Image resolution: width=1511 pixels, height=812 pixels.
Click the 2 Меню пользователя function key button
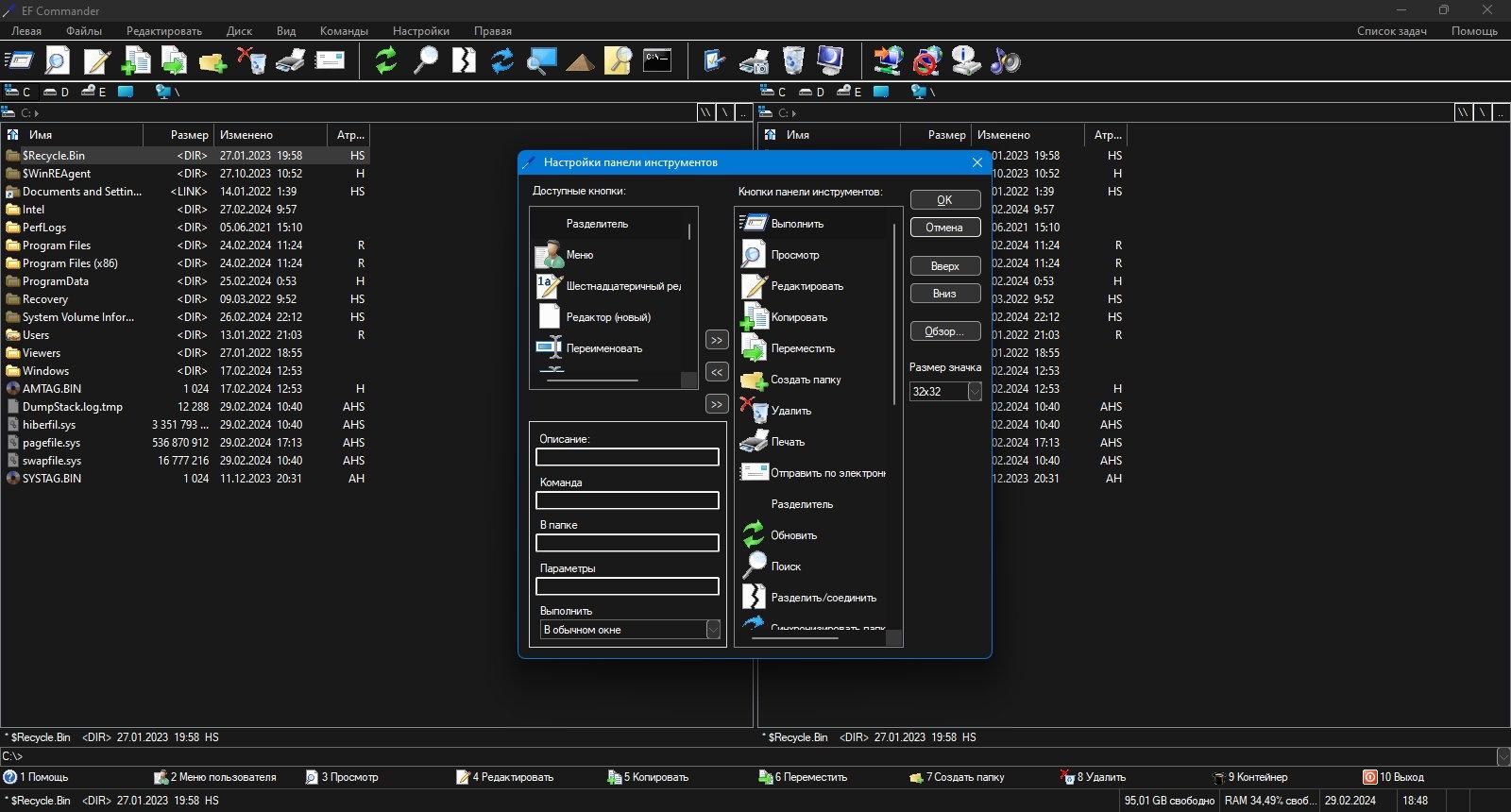point(215,777)
